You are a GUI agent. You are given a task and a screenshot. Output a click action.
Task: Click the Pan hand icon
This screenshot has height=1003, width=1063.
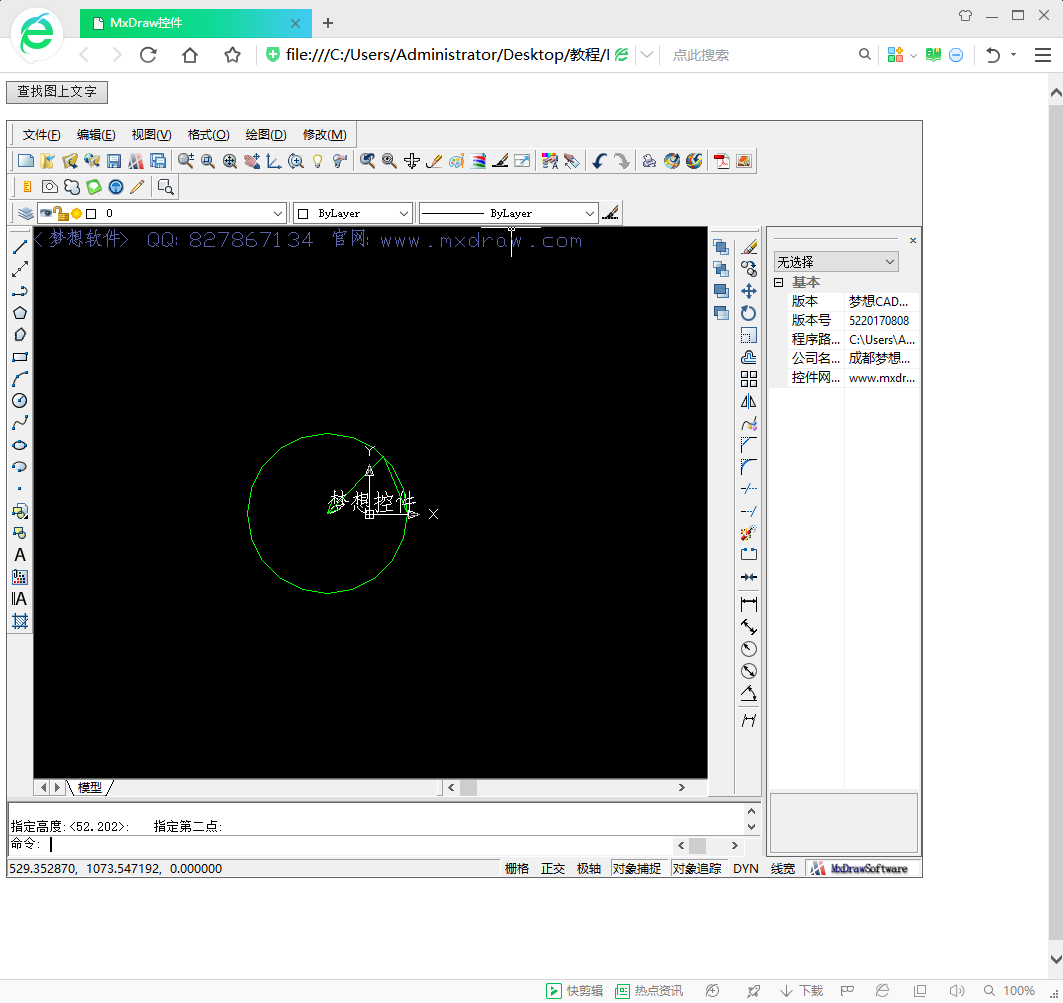tap(252, 161)
